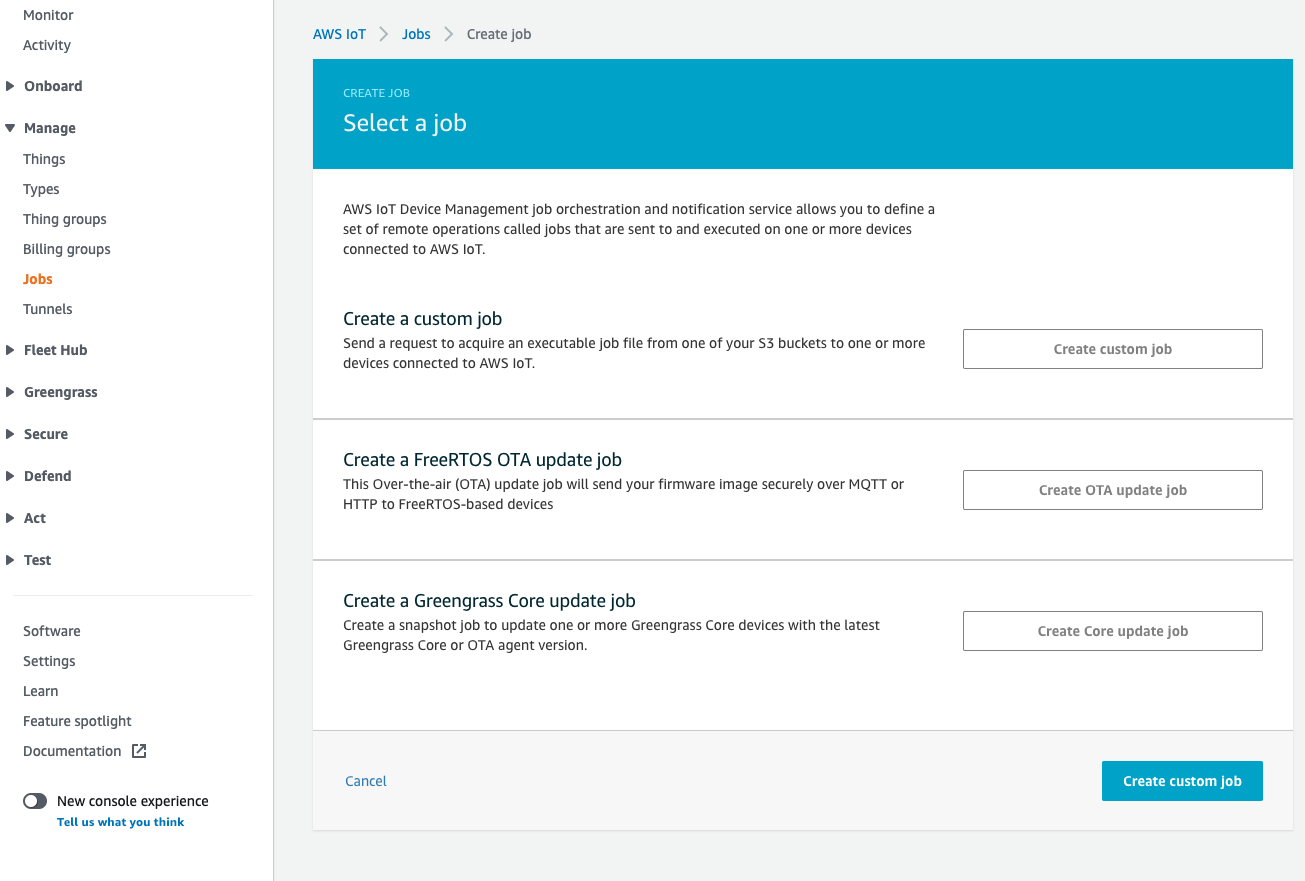Screen dimensions: 1305x881
Task: Open the Settings sidebar link
Action: tap(49, 661)
